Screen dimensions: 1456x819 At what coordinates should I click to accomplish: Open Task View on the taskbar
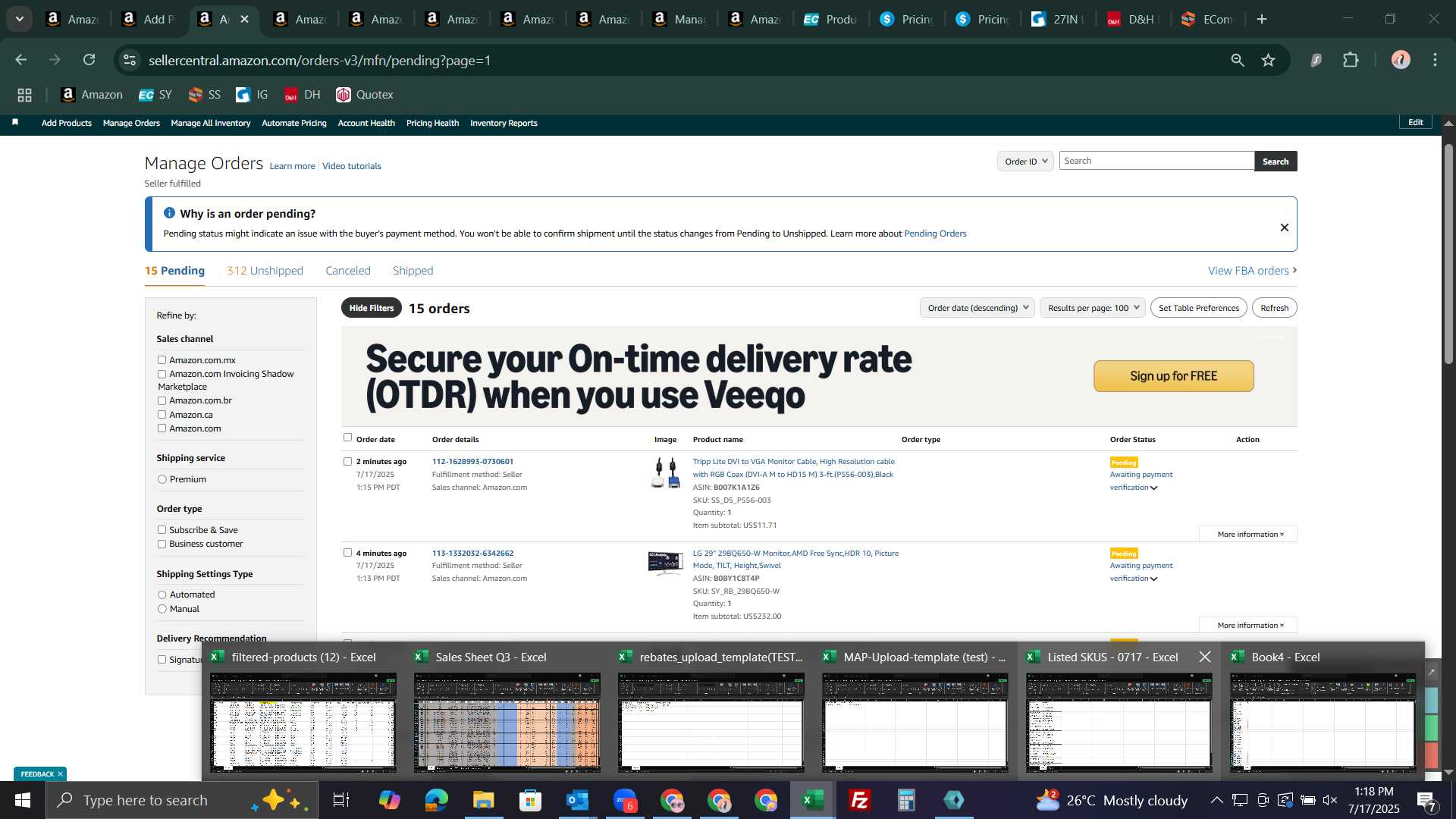[x=341, y=800]
